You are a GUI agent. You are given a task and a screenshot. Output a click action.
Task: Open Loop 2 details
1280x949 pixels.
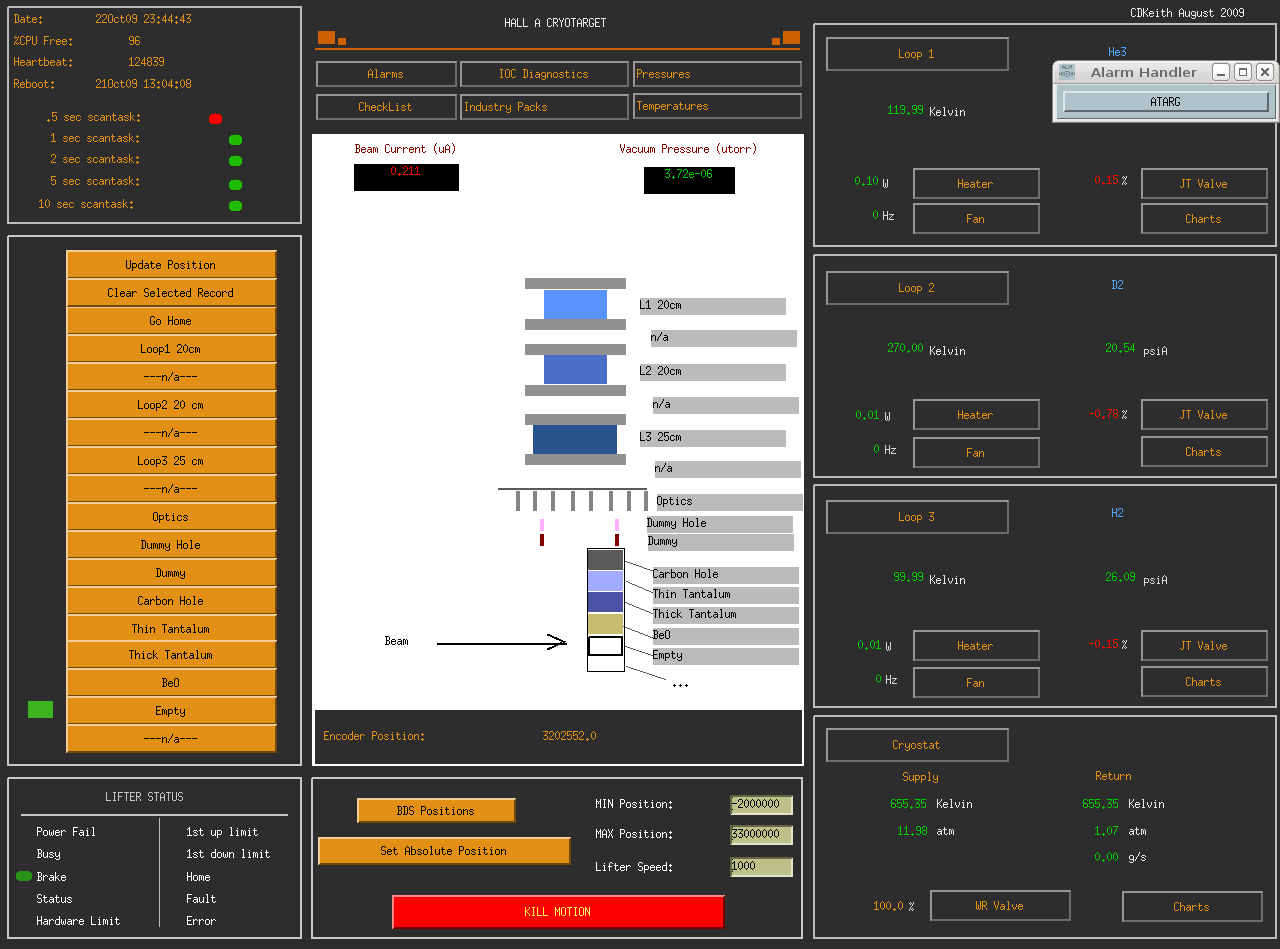tap(917, 288)
